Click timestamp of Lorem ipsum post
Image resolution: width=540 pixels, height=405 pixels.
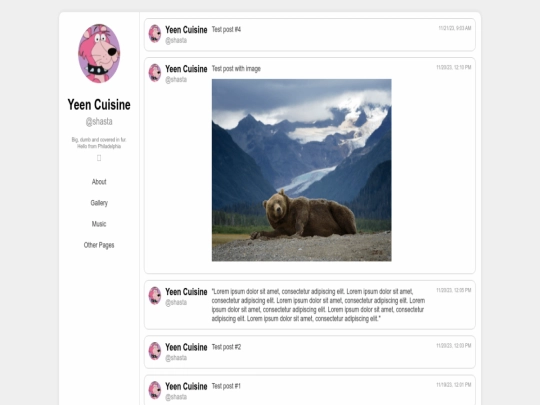point(454,290)
